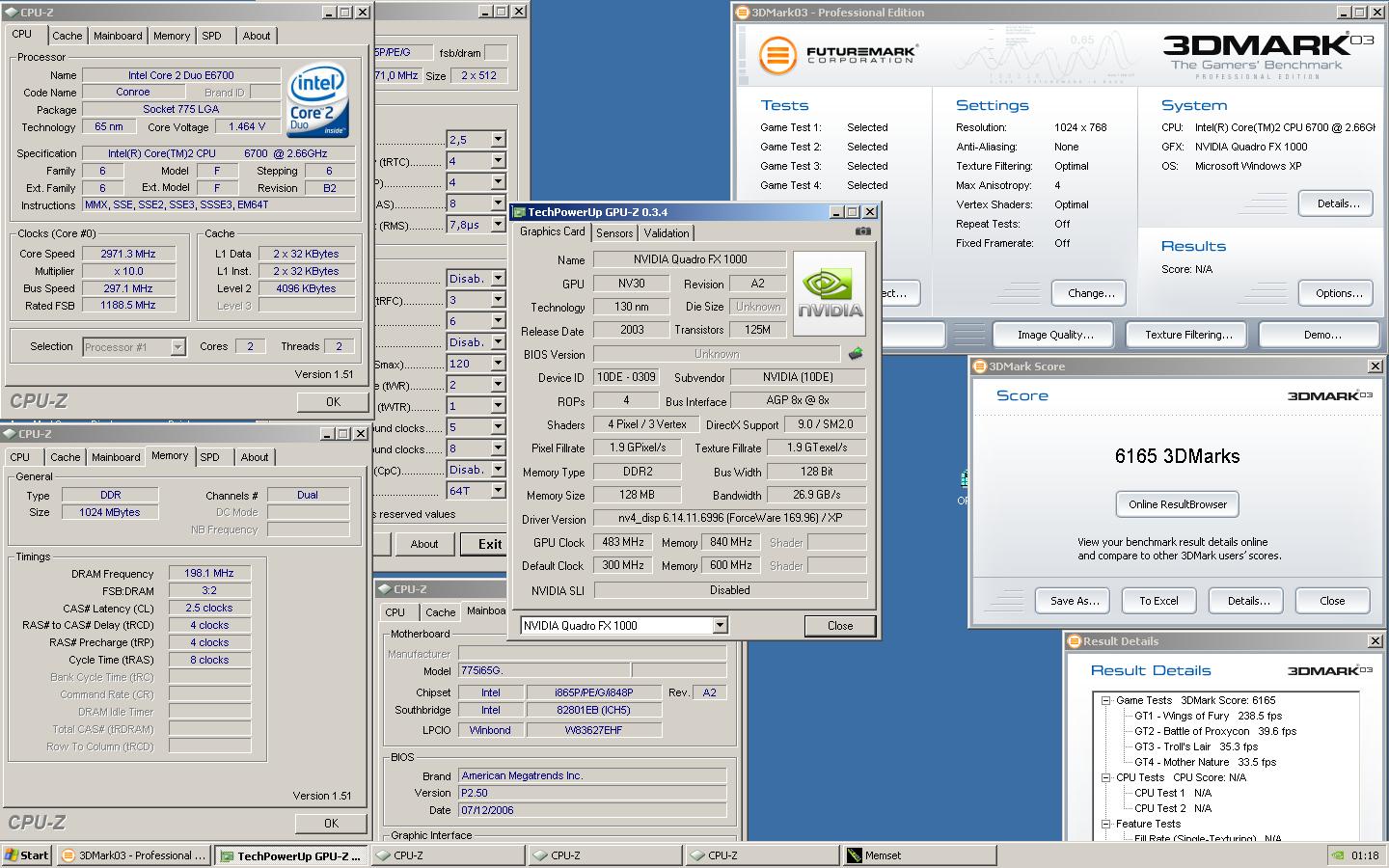Click GT4 - Mother Nature result row
Viewport: 1389px width, 868px height.
point(1205,762)
